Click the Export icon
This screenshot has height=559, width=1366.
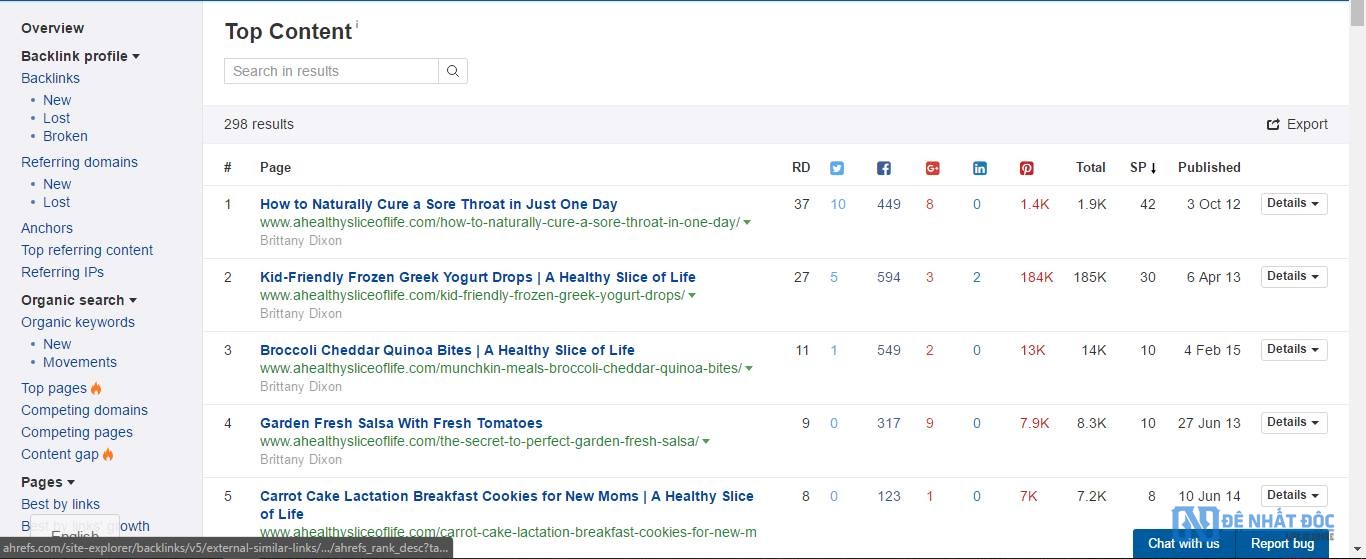click(x=1273, y=125)
